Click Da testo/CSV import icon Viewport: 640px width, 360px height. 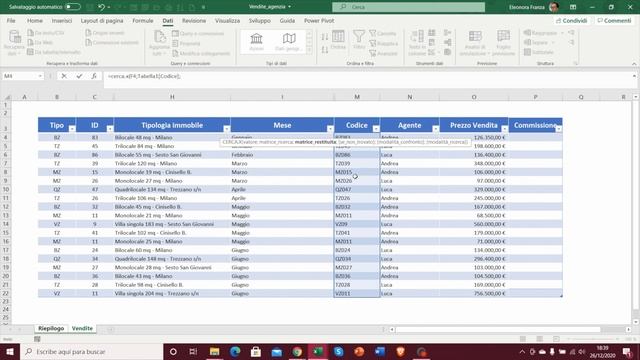[46, 33]
